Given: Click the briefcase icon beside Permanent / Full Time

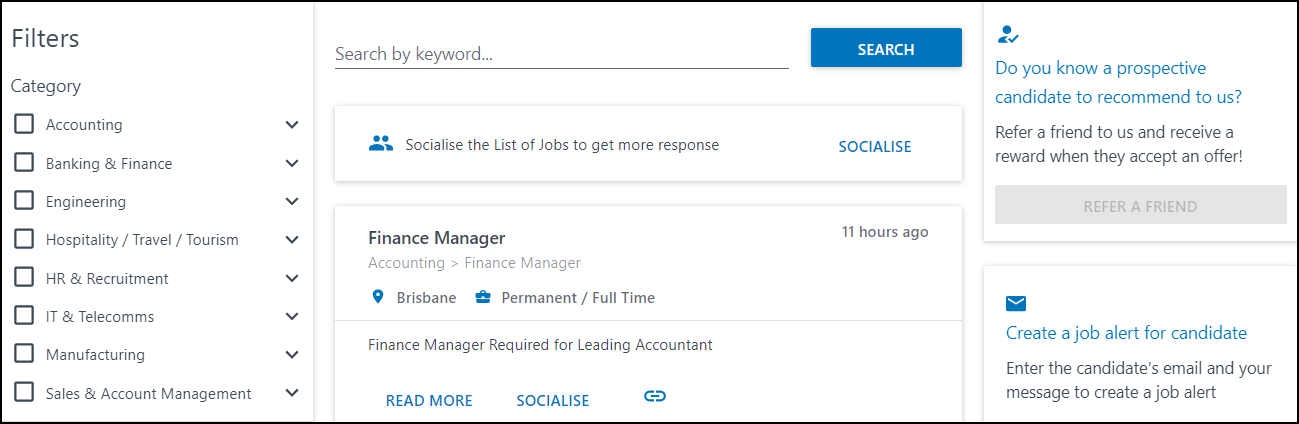Looking at the screenshot, I should [x=483, y=297].
